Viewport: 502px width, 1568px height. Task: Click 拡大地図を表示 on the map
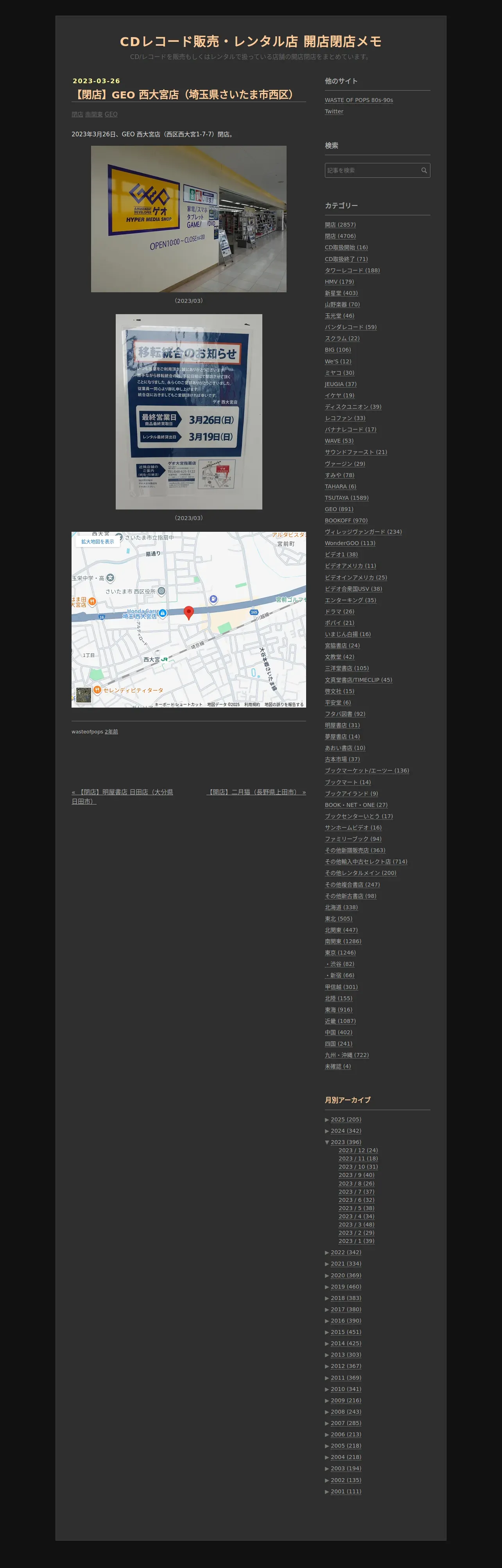97,542
